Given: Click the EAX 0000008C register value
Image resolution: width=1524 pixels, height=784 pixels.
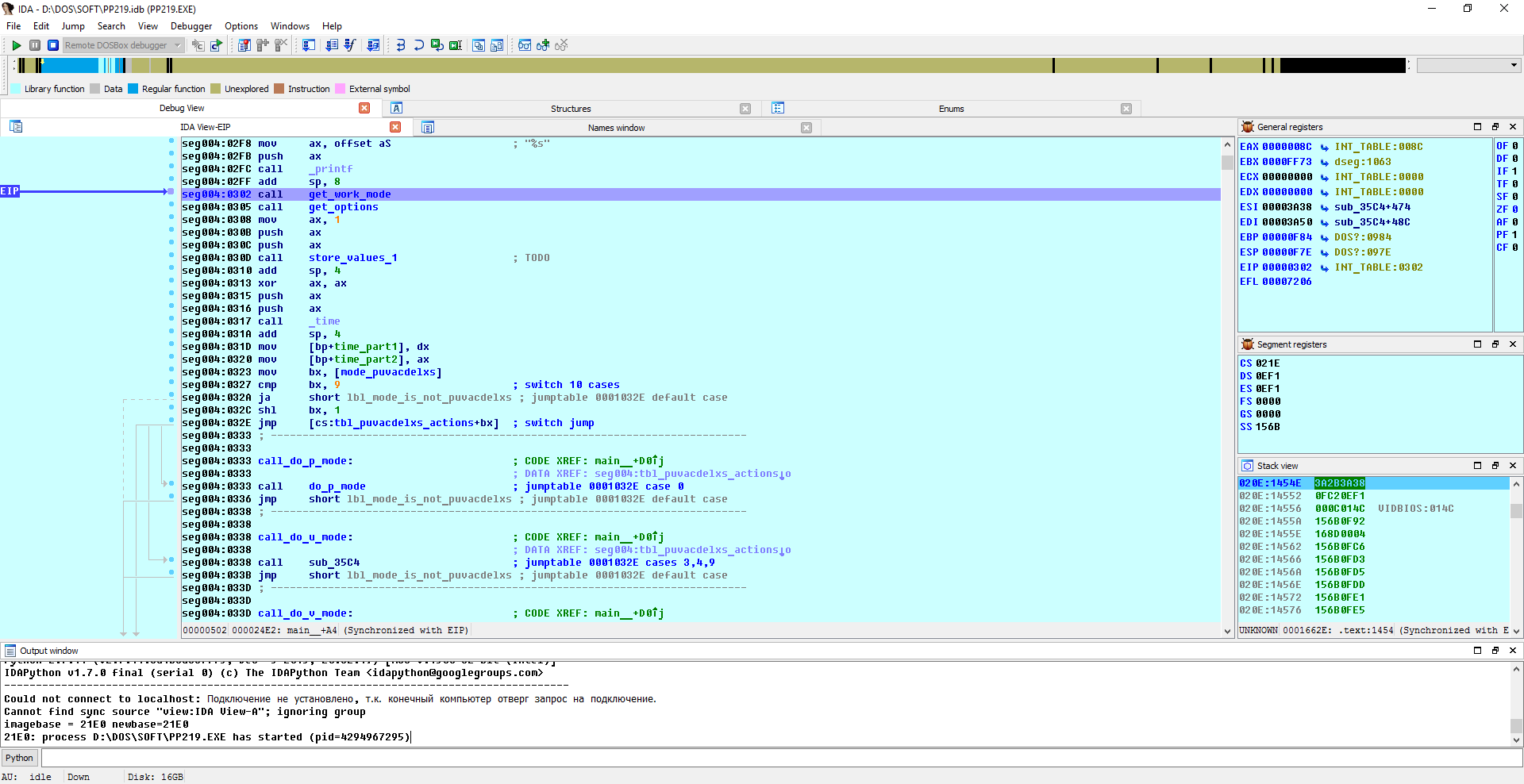Looking at the screenshot, I should [x=1287, y=147].
